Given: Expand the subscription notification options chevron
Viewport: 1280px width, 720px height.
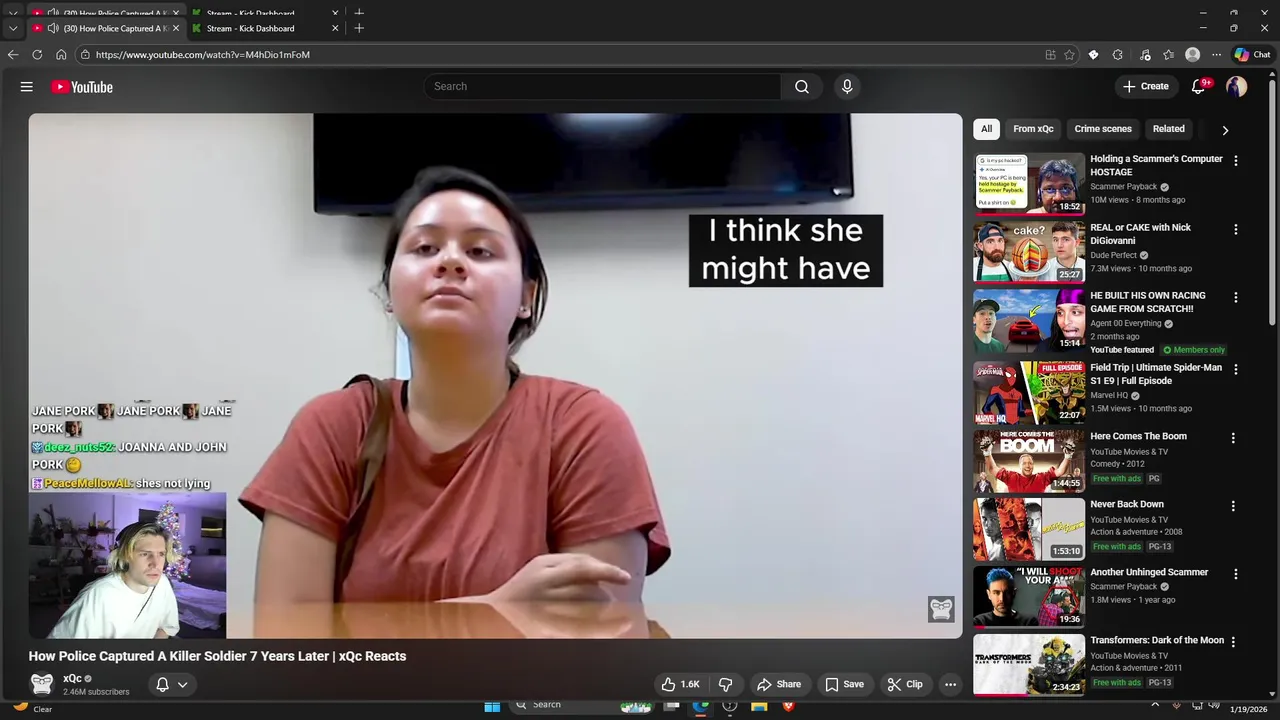Looking at the screenshot, I should click(182, 685).
